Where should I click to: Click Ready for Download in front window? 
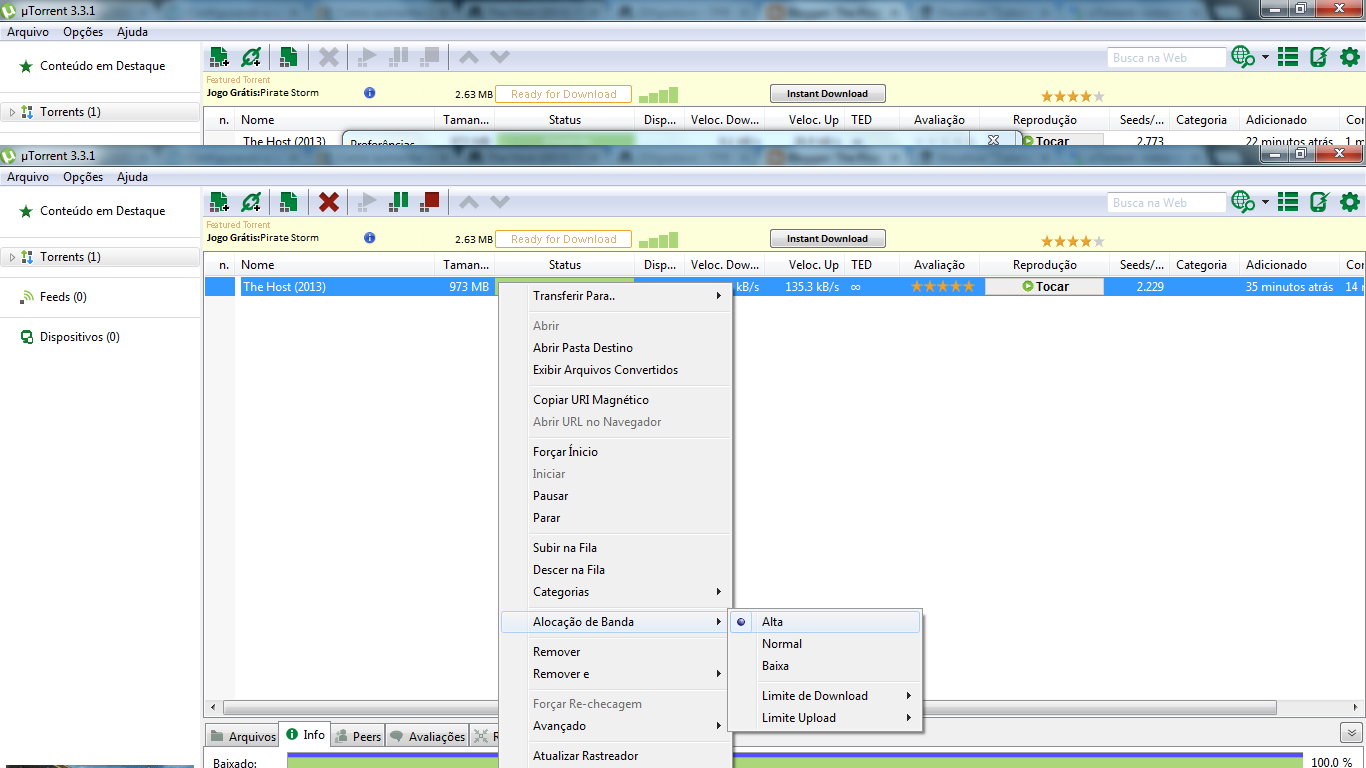point(563,239)
